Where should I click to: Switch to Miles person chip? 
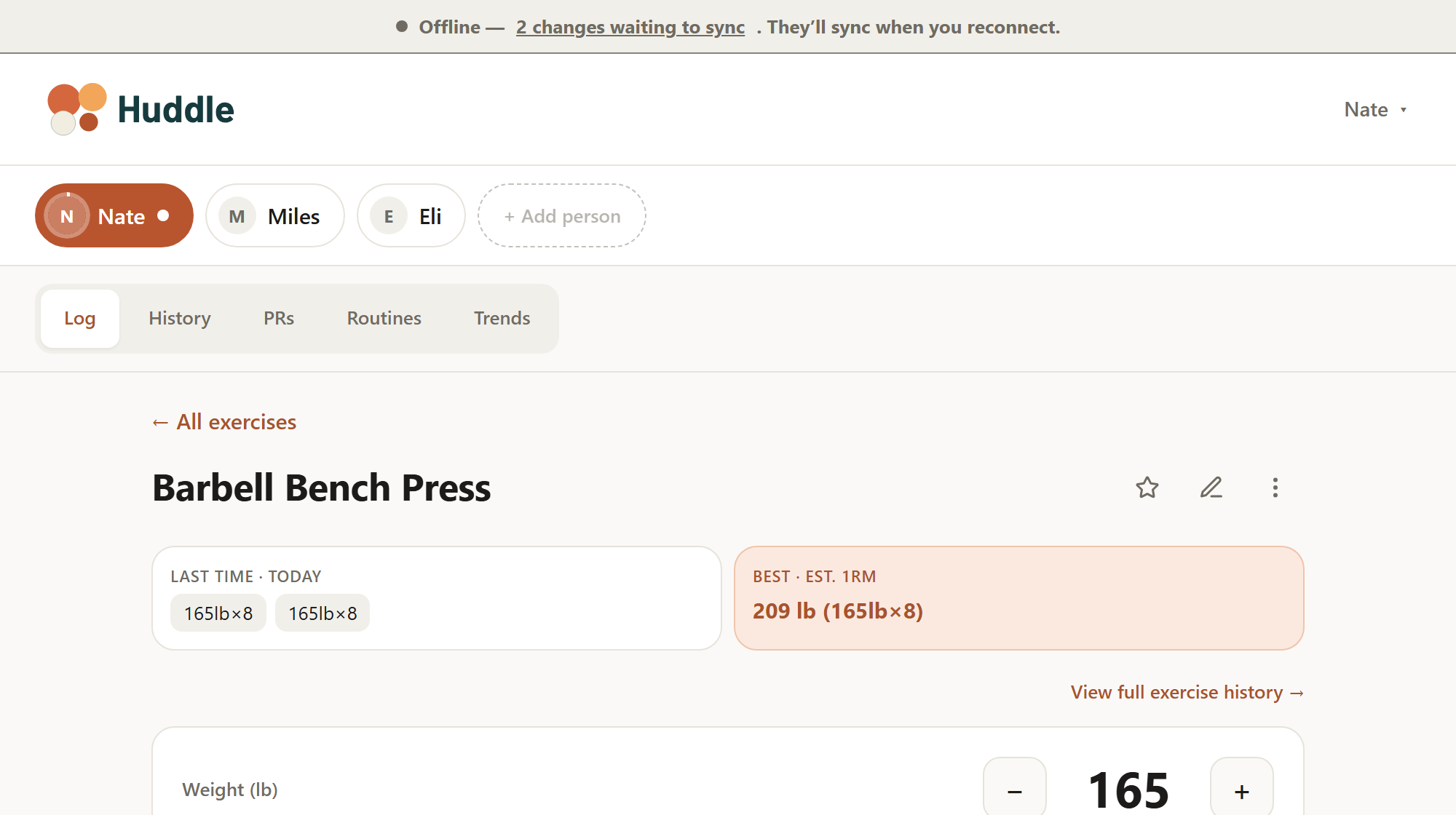click(x=275, y=215)
